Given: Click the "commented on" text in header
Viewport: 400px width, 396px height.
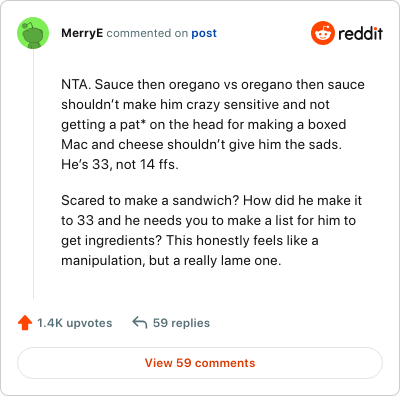Looking at the screenshot, I should 147,33.
